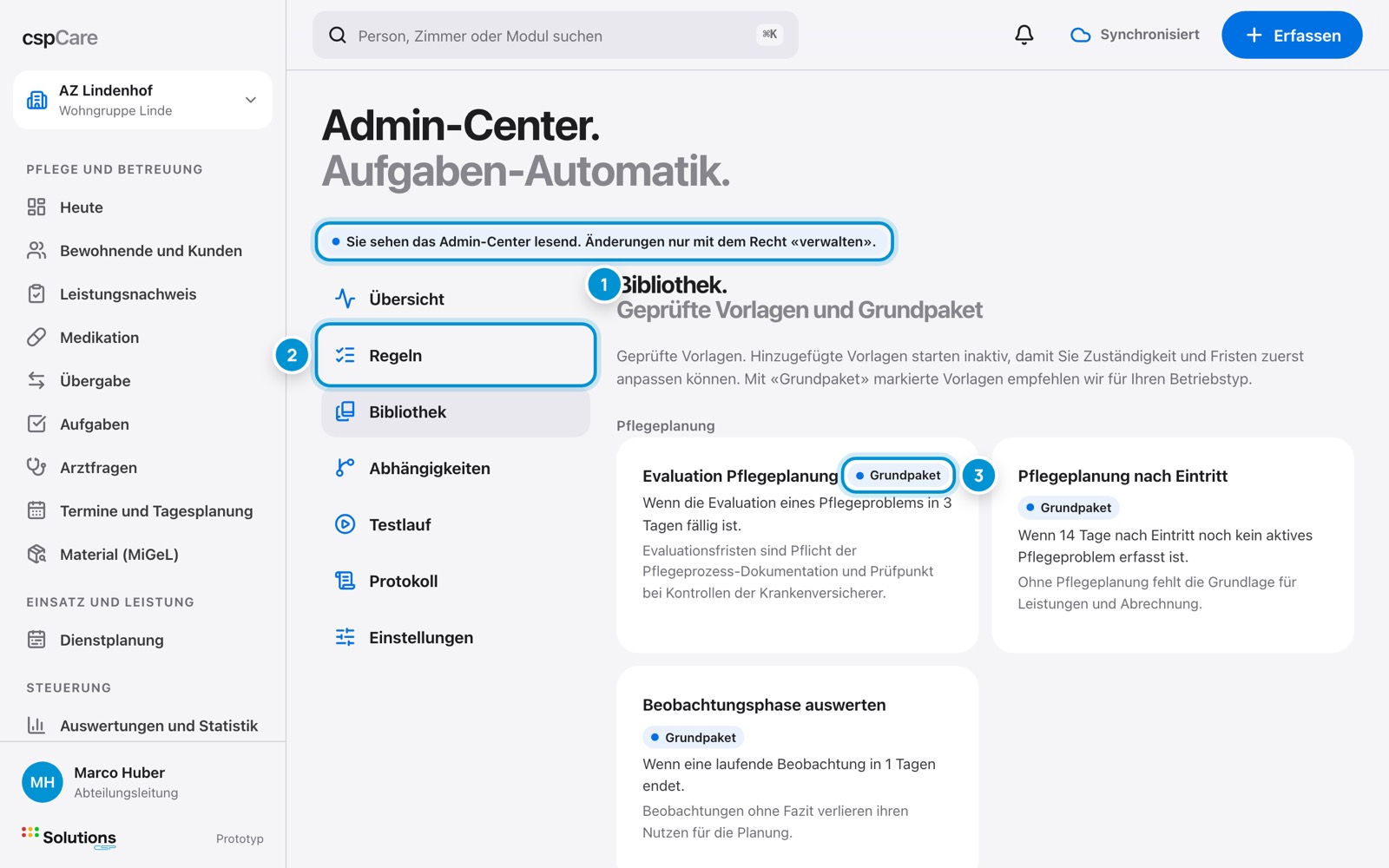The image size is (1389, 868).
Task: Click the Marco Huber MH avatar
Action: pyautogui.click(x=43, y=782)
